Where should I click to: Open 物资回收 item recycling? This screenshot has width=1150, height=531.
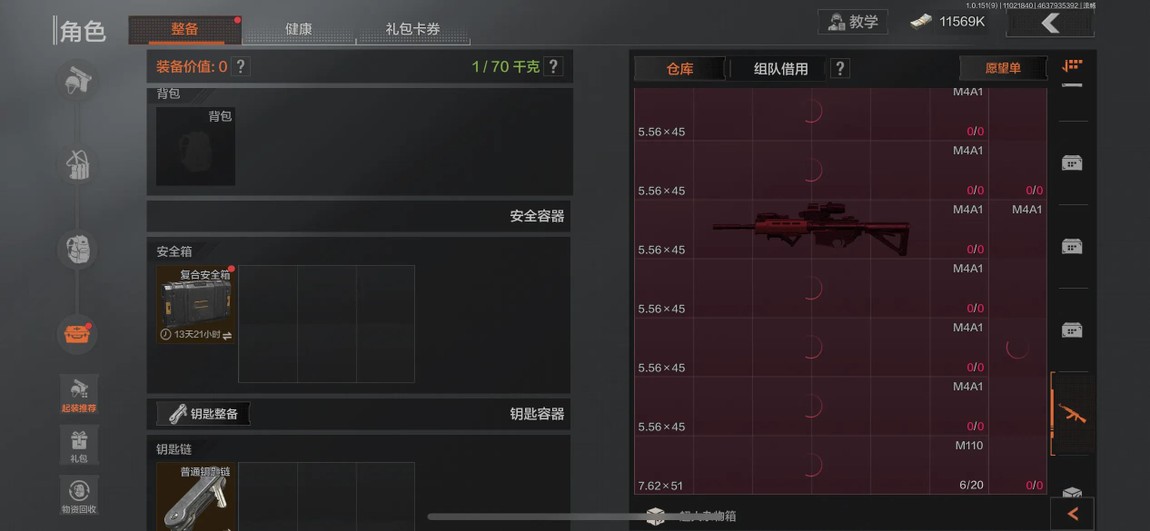pyautogui.click(x=79, y=494)
